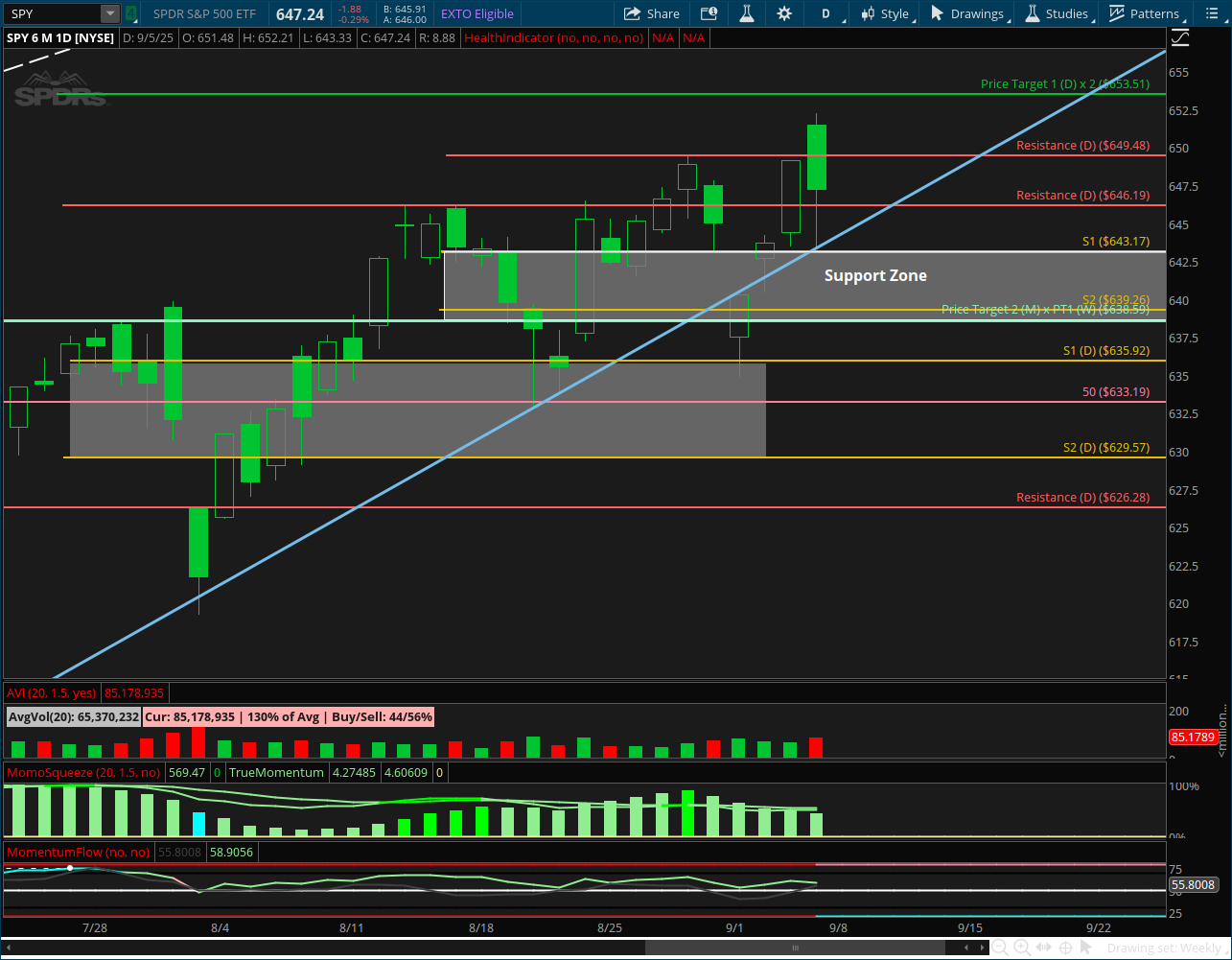The image size is (1232, 960).
Task: Zoom in using the plus magnifier icon
Action: pos(1022,948)
